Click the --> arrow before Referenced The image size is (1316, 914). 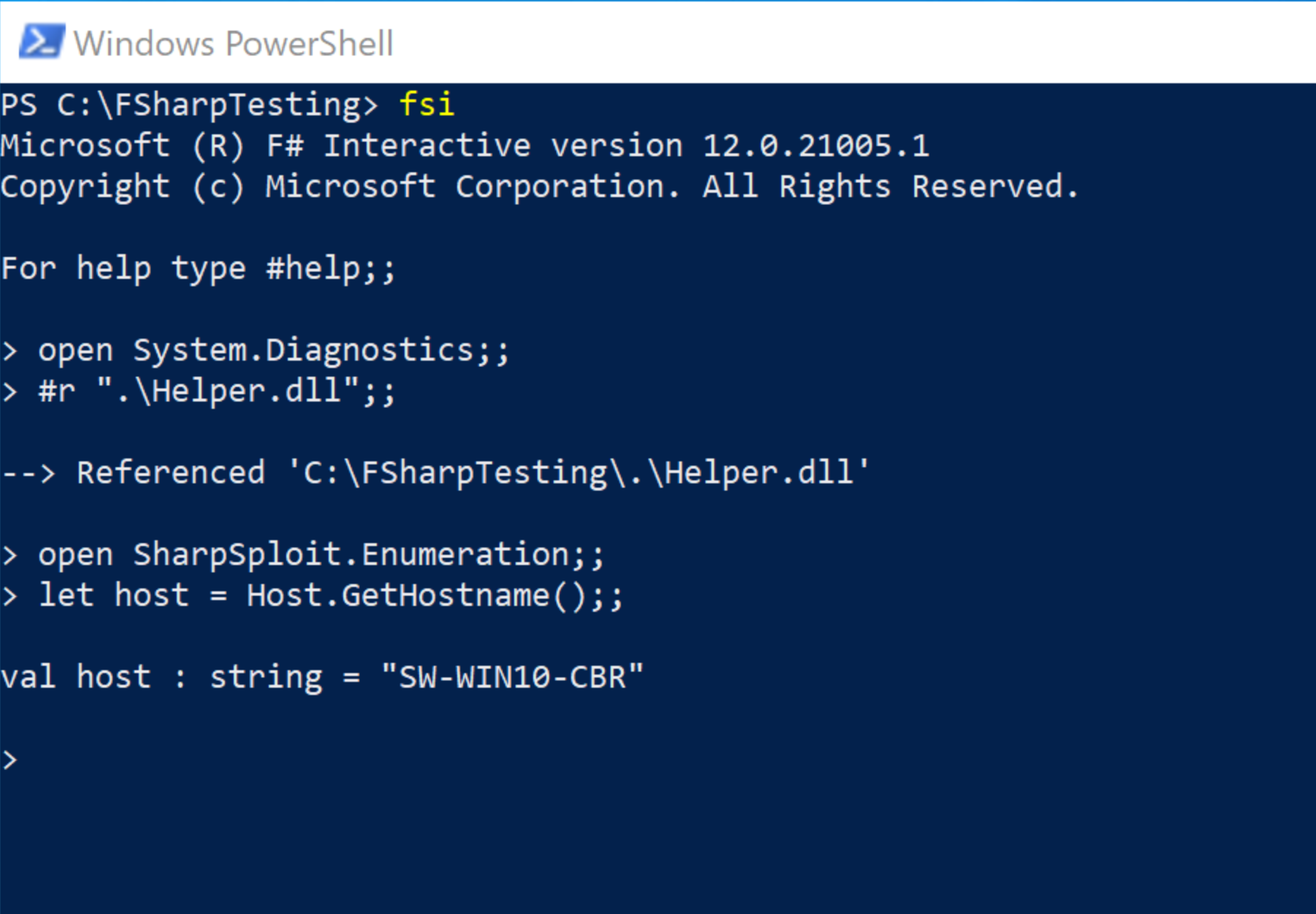(28, 473)
